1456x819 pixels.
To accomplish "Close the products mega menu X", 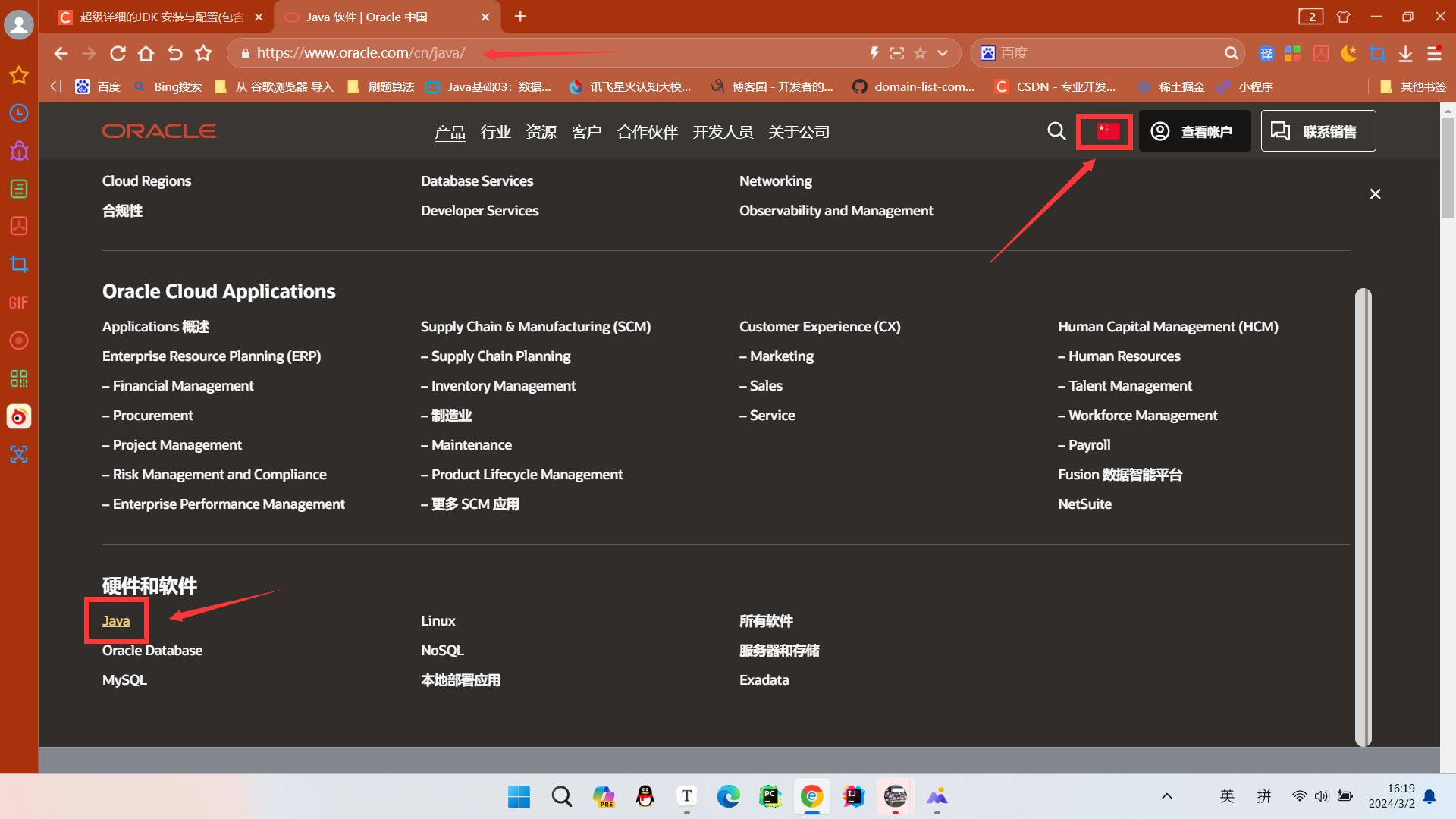I will (x=1375, y=194).
